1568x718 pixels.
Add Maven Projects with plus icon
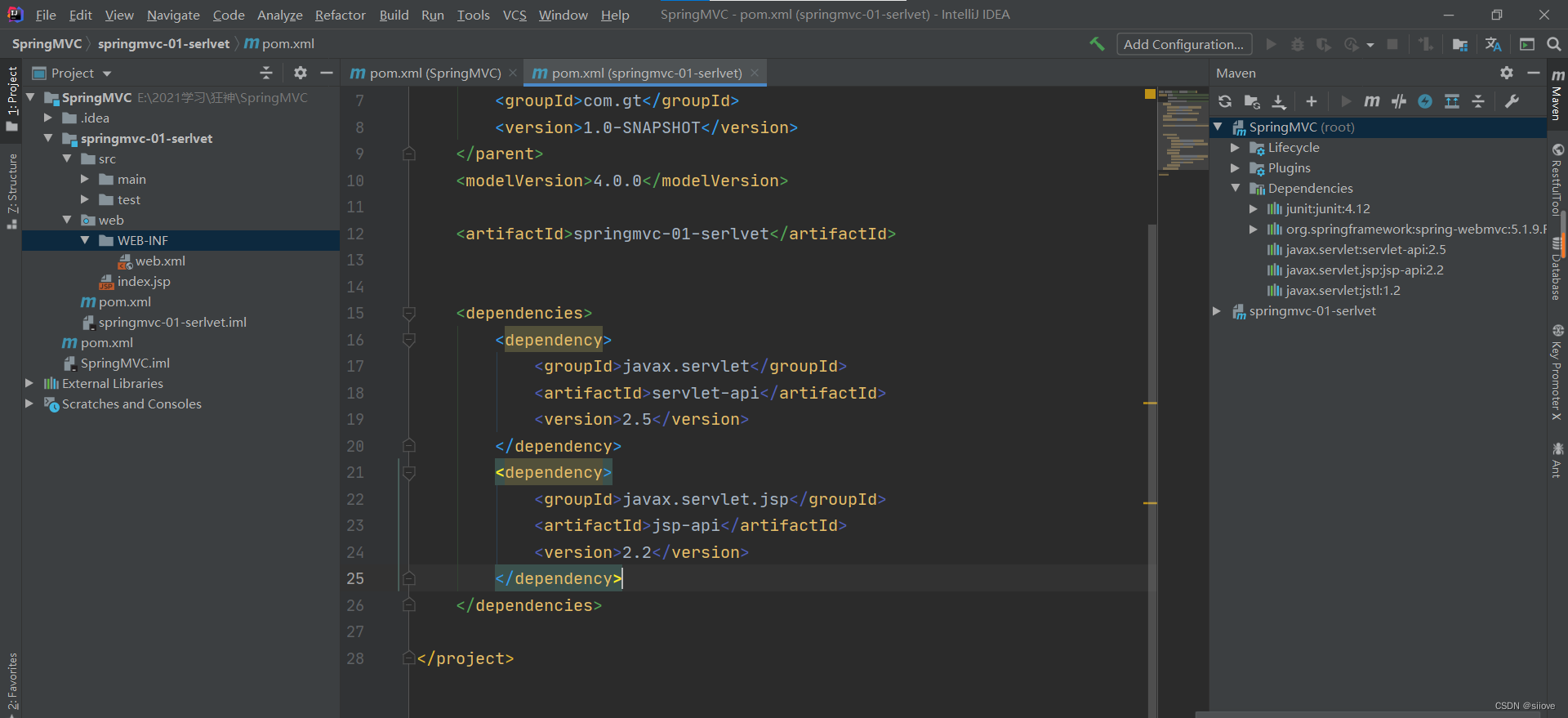(1312, 101)
